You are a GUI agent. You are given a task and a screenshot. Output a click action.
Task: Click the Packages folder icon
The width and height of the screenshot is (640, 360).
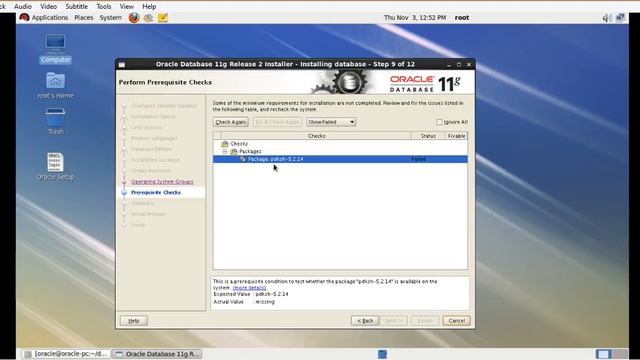click(234, 151)
